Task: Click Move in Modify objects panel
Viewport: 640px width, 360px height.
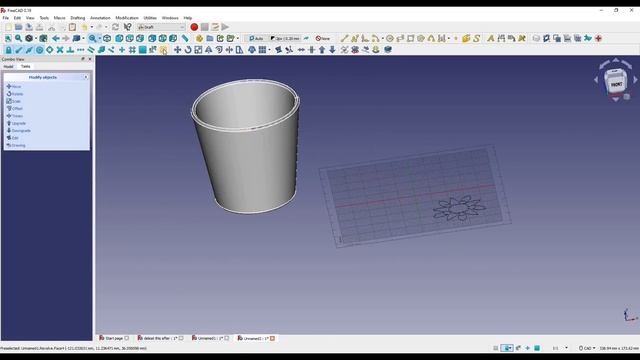Action: coord(14,87)
